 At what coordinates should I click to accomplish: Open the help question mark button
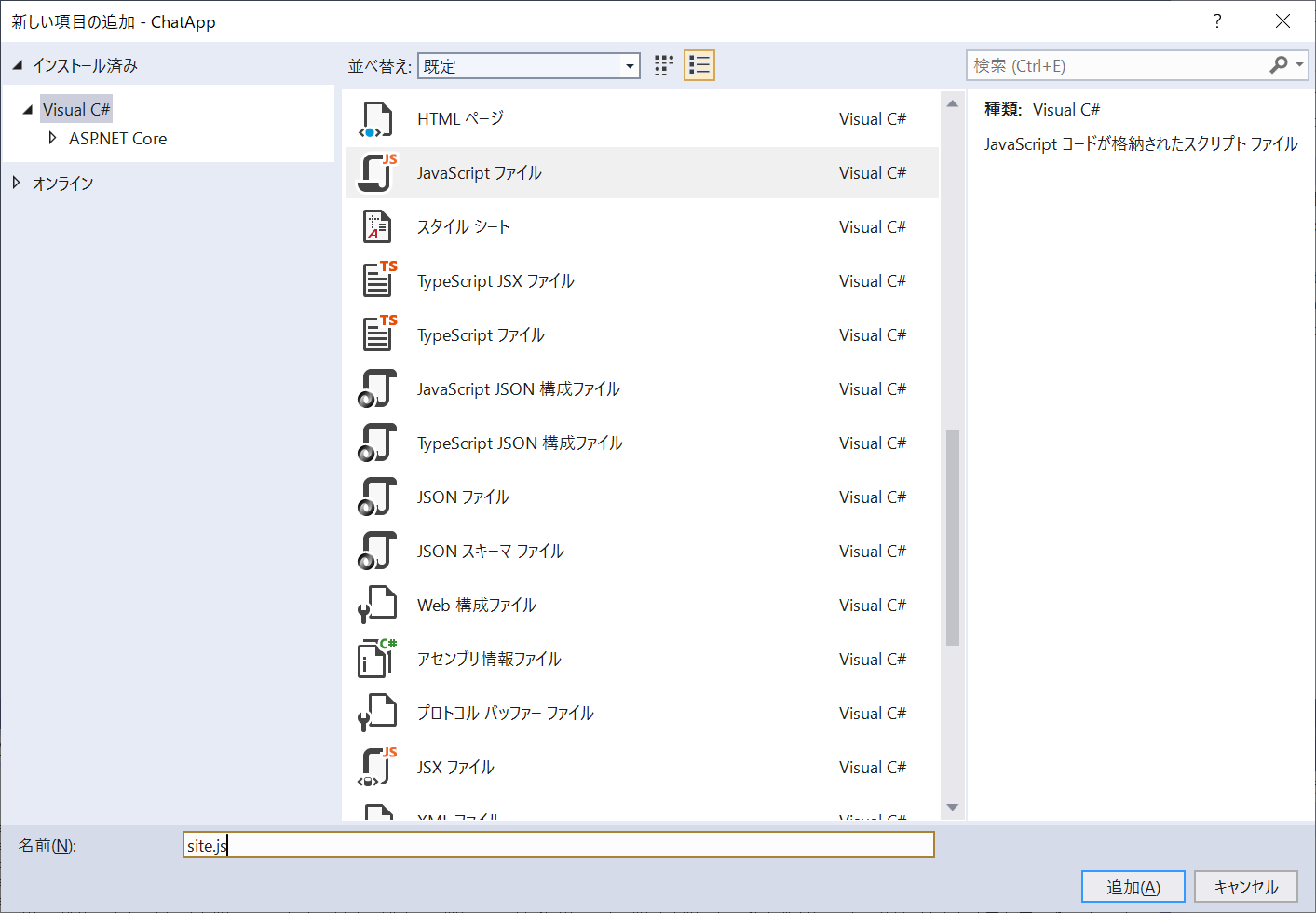click(x=1217, y=21)
